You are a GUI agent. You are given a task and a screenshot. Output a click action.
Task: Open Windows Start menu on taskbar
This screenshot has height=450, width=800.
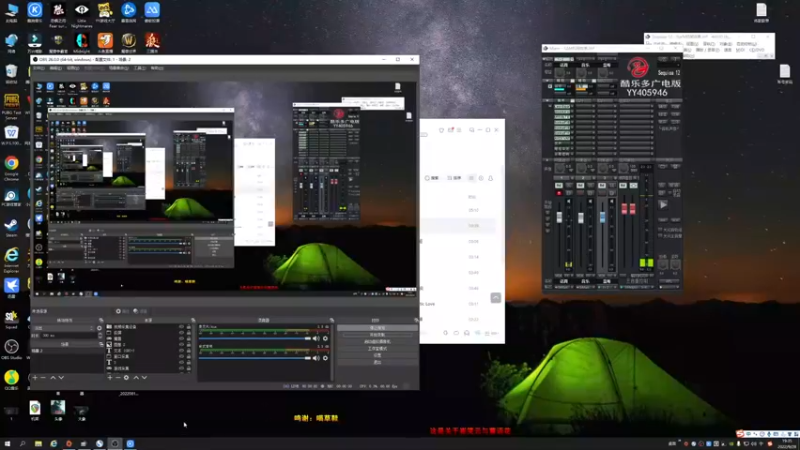coord(7,443)
